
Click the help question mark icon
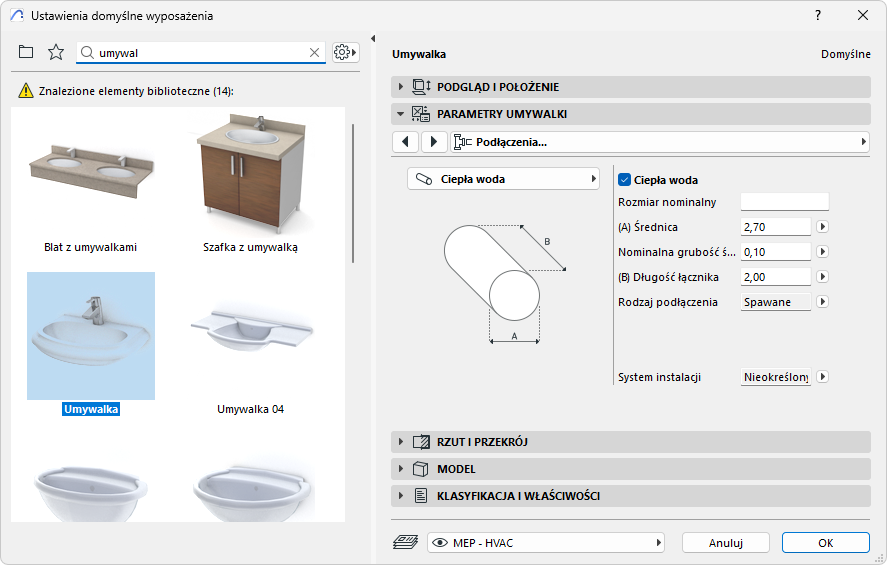pyautogui.click(x=819, y=15)
